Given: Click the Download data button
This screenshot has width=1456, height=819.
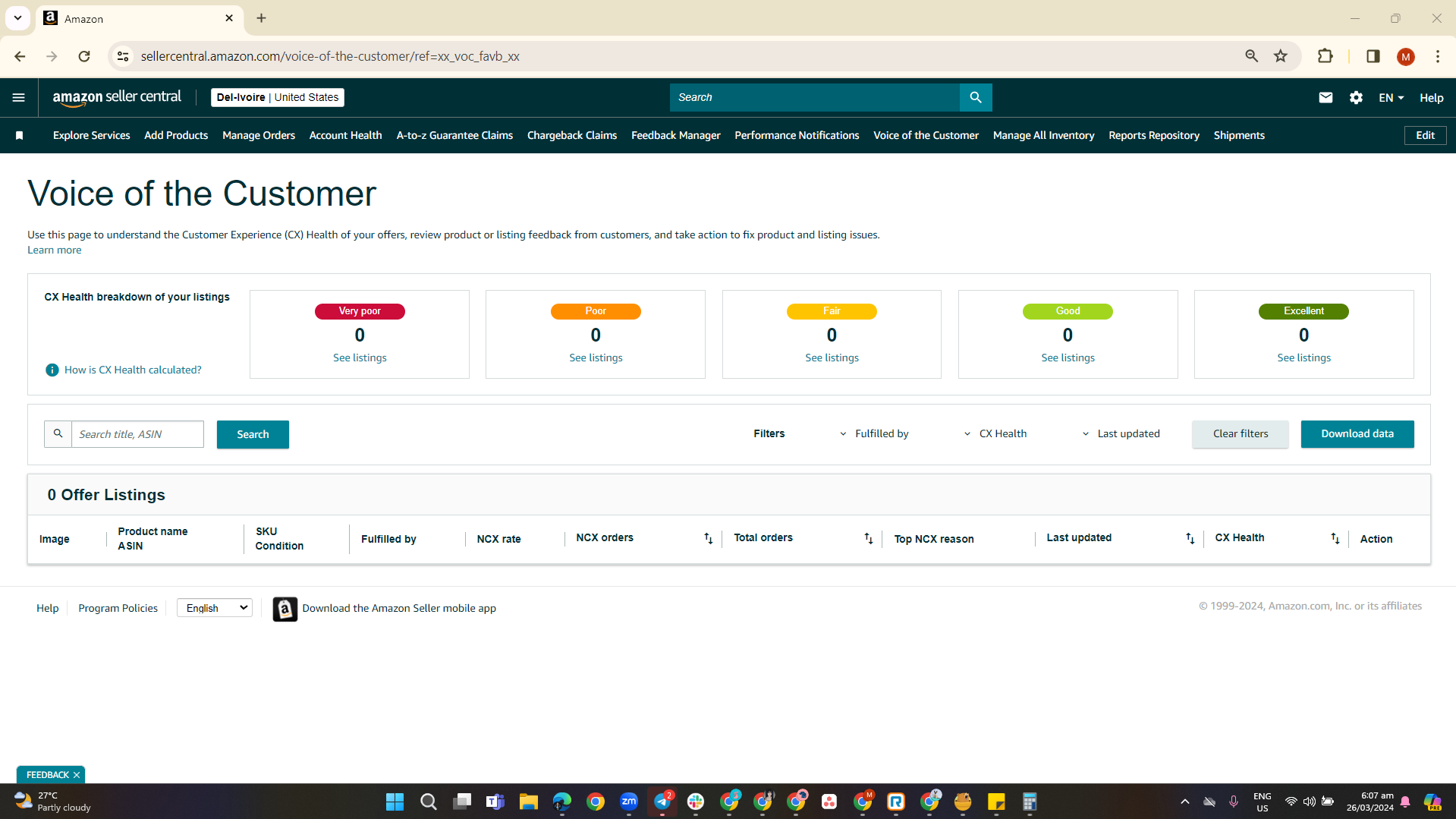Looking at the screenshot, I should pos(1357,434).
